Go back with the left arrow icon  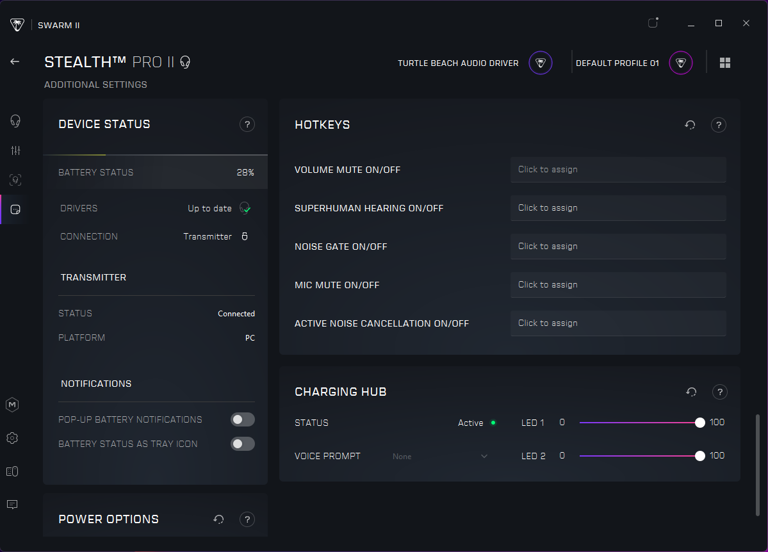point(15,62)
